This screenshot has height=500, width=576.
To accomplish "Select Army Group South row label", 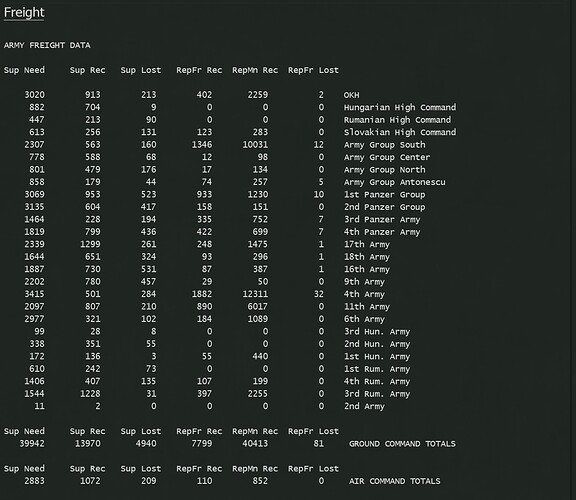I will pos(385,145).
